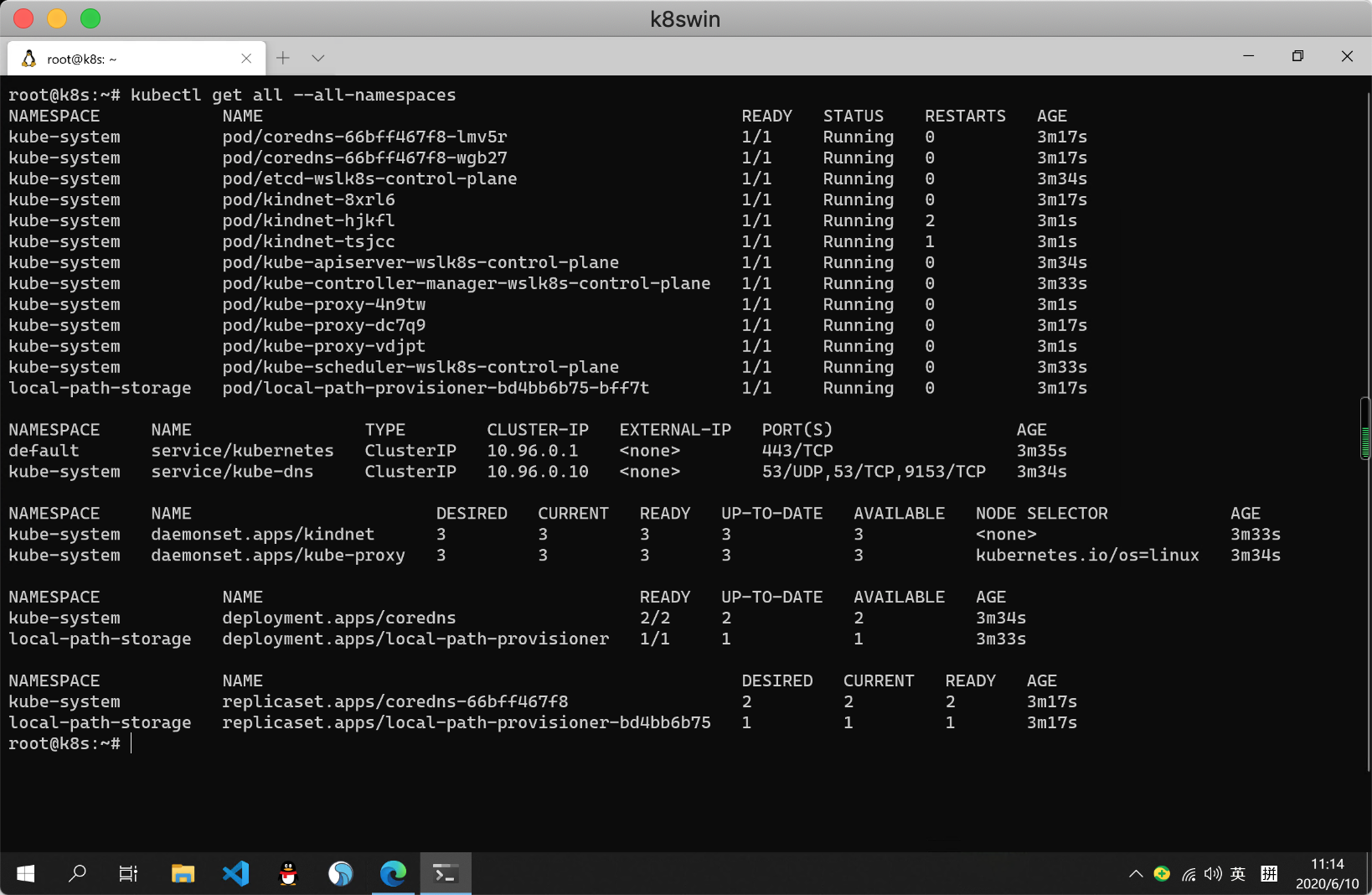Open green circular tray app icon

1162,874
